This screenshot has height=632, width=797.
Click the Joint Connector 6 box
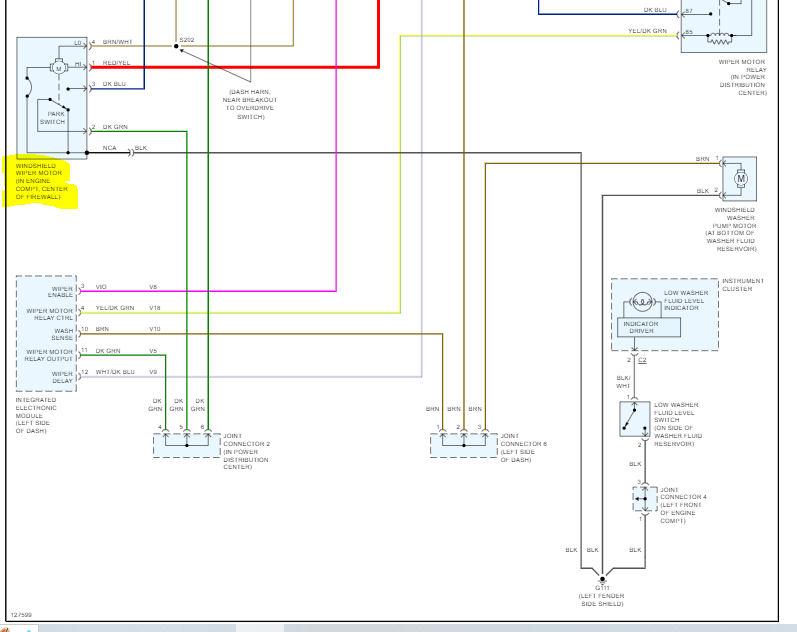pos(463,444)
